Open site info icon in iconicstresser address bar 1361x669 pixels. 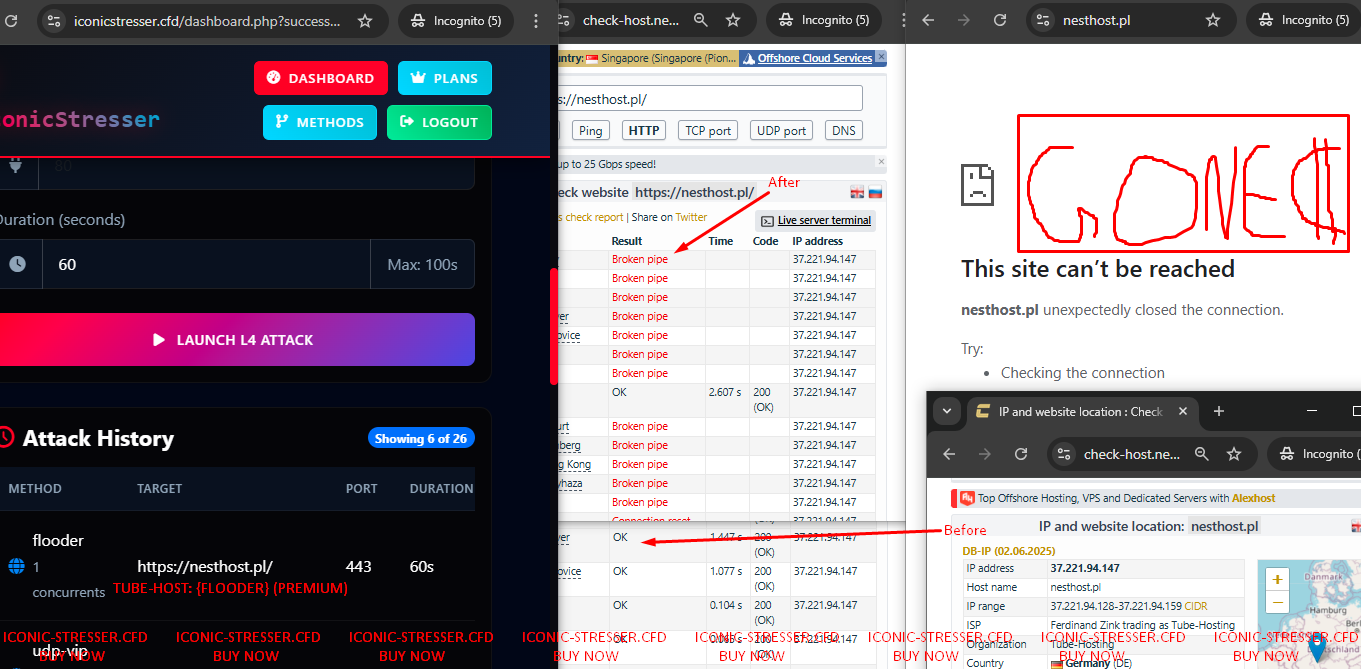coord(54,20)
